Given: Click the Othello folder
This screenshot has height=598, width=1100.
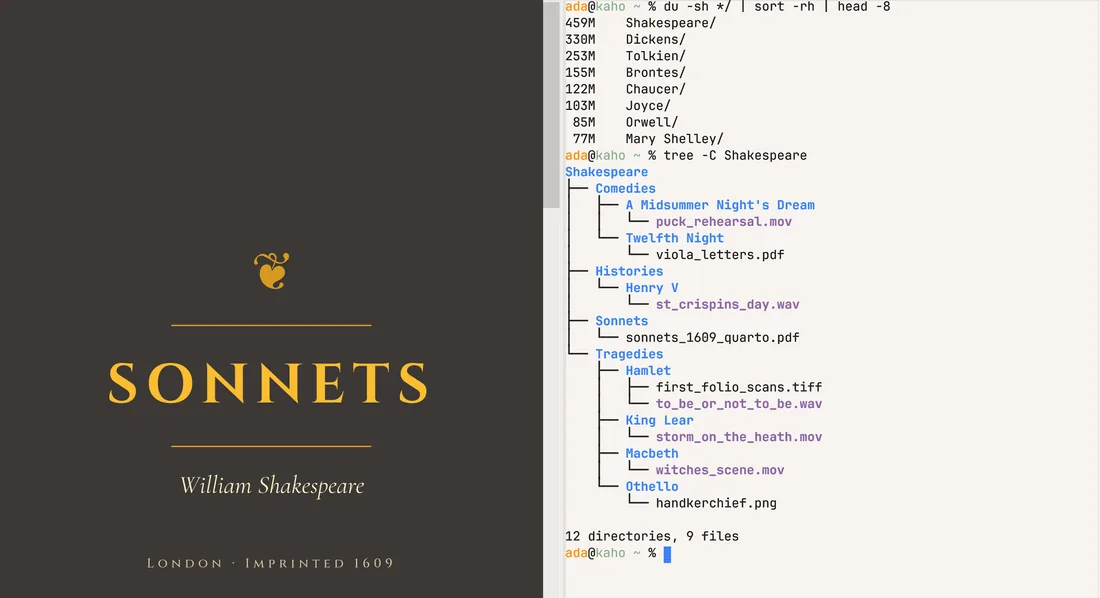Looking at the screenshot, I should tap(652, 486).
